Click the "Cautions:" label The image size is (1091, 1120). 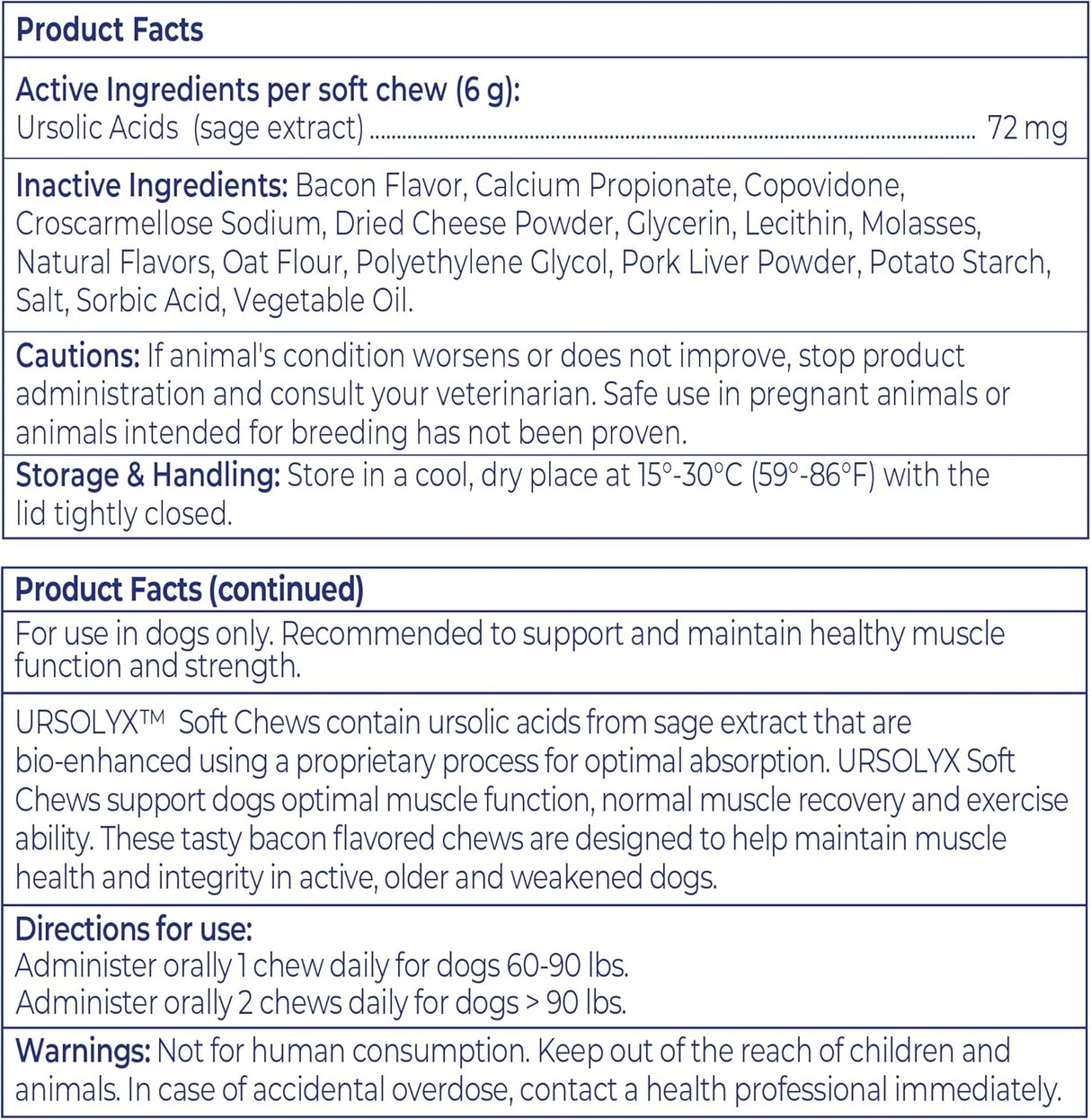pos(77,356)
